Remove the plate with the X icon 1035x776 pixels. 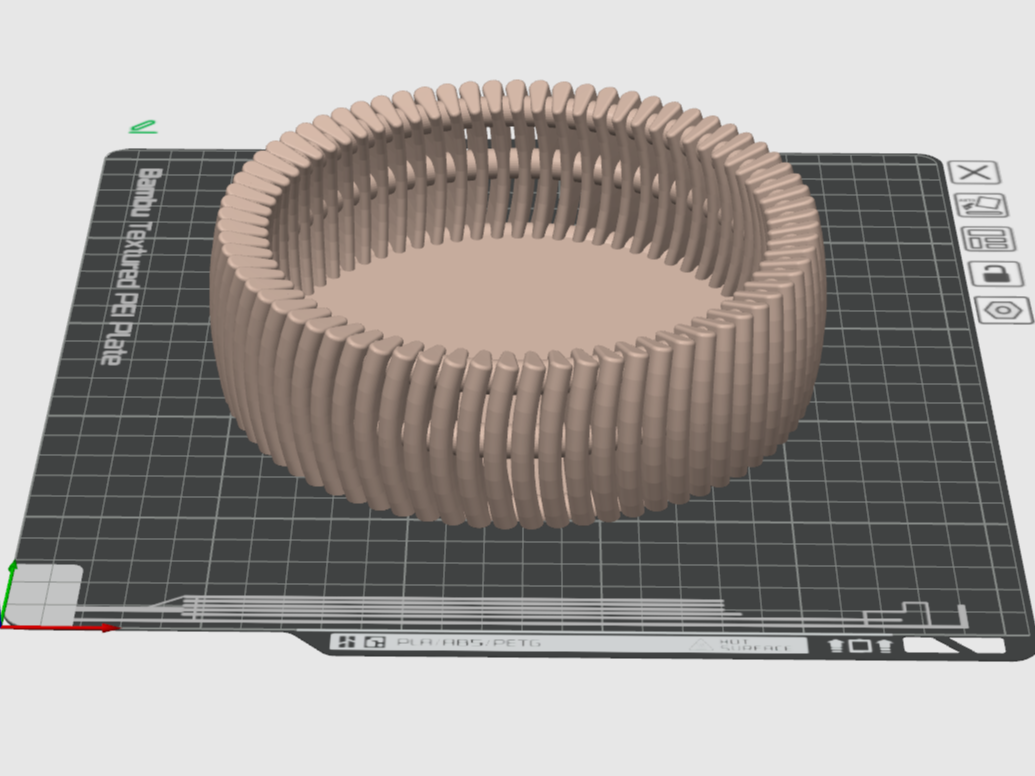pos(974,173)
